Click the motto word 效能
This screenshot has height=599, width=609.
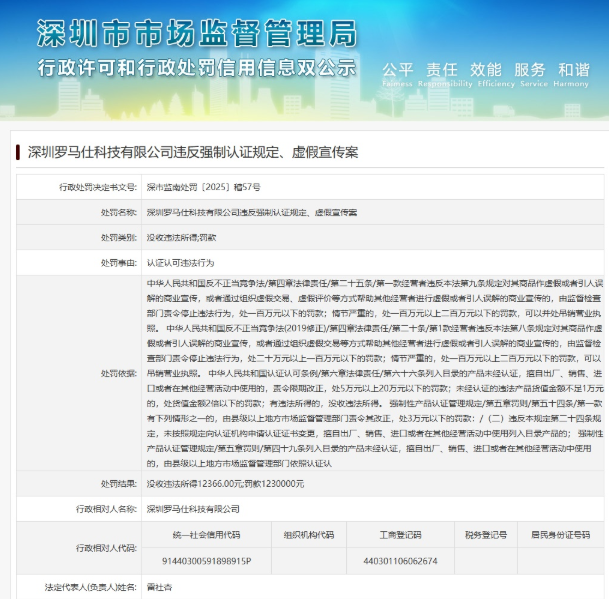tap(486, 70)
